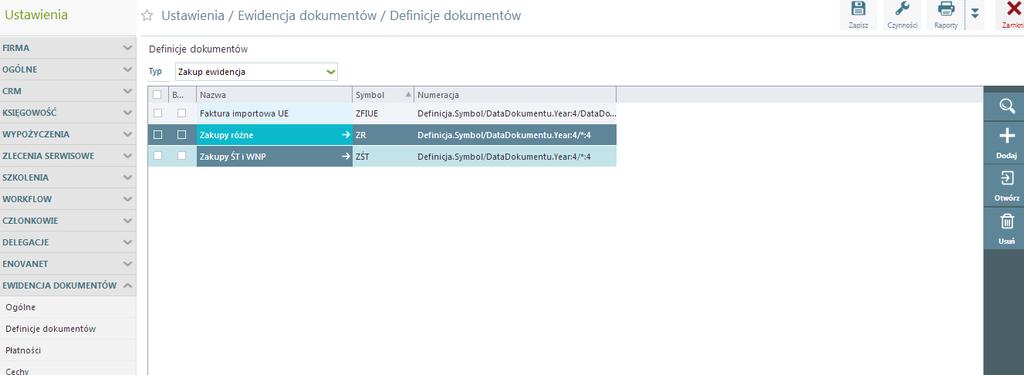Check the first checkbox of Faktura importowa UE row

pos(157,113)
